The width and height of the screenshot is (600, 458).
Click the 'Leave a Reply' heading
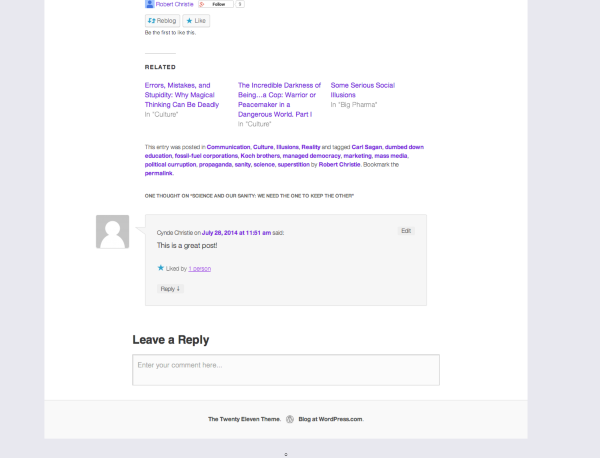(171, 340)
